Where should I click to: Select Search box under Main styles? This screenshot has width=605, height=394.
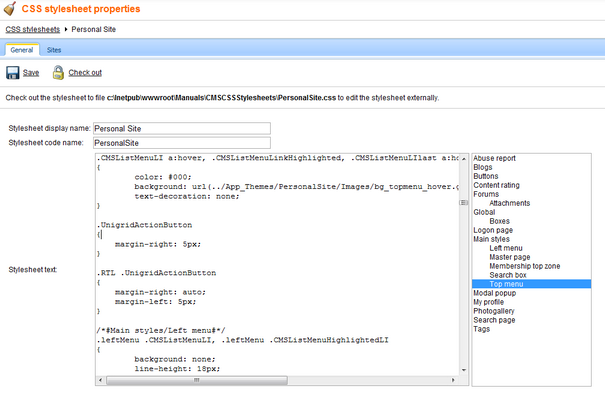508,275
